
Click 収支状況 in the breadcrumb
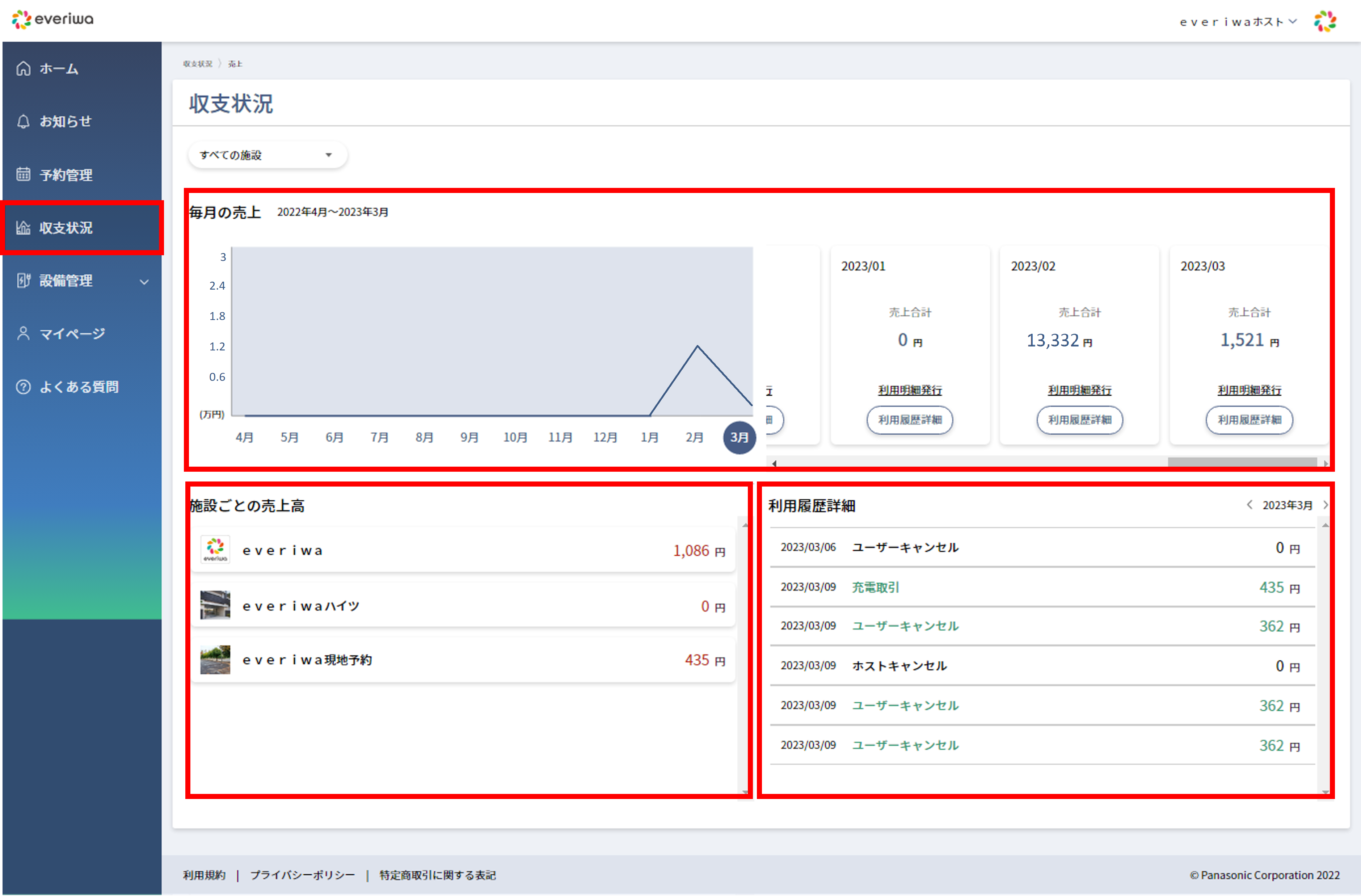197,64
